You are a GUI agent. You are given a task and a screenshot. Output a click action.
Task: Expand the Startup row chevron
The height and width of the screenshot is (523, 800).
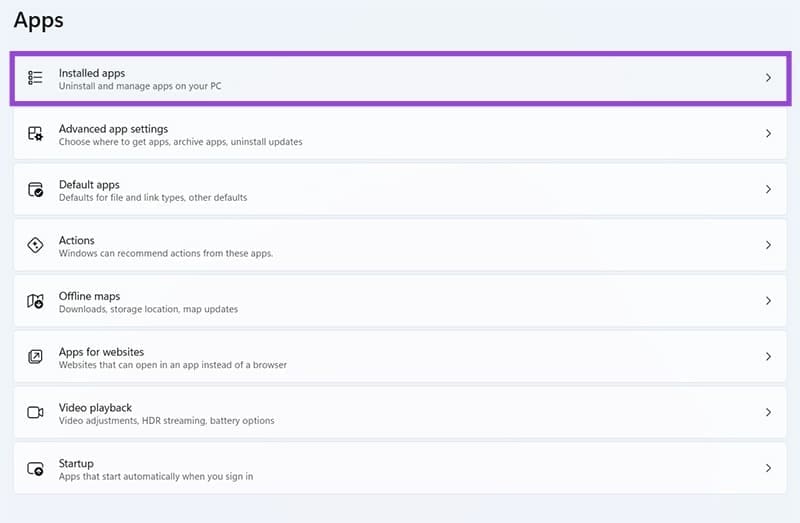pyautogui.click(x=768, y=468)
